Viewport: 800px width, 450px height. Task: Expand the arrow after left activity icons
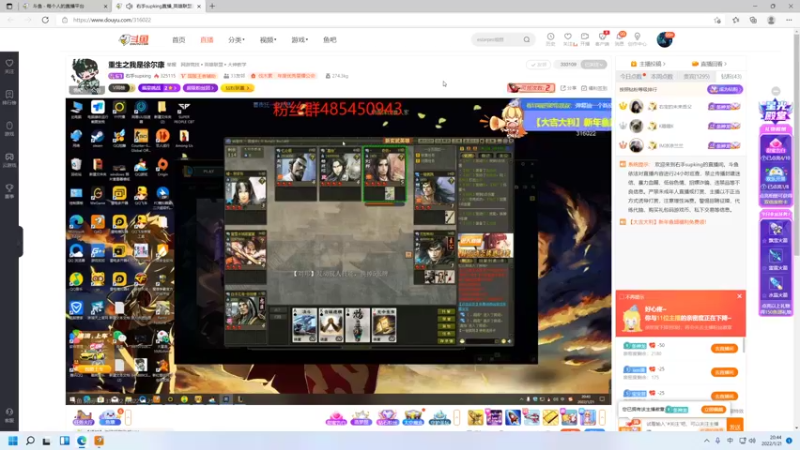click(128, 418)
